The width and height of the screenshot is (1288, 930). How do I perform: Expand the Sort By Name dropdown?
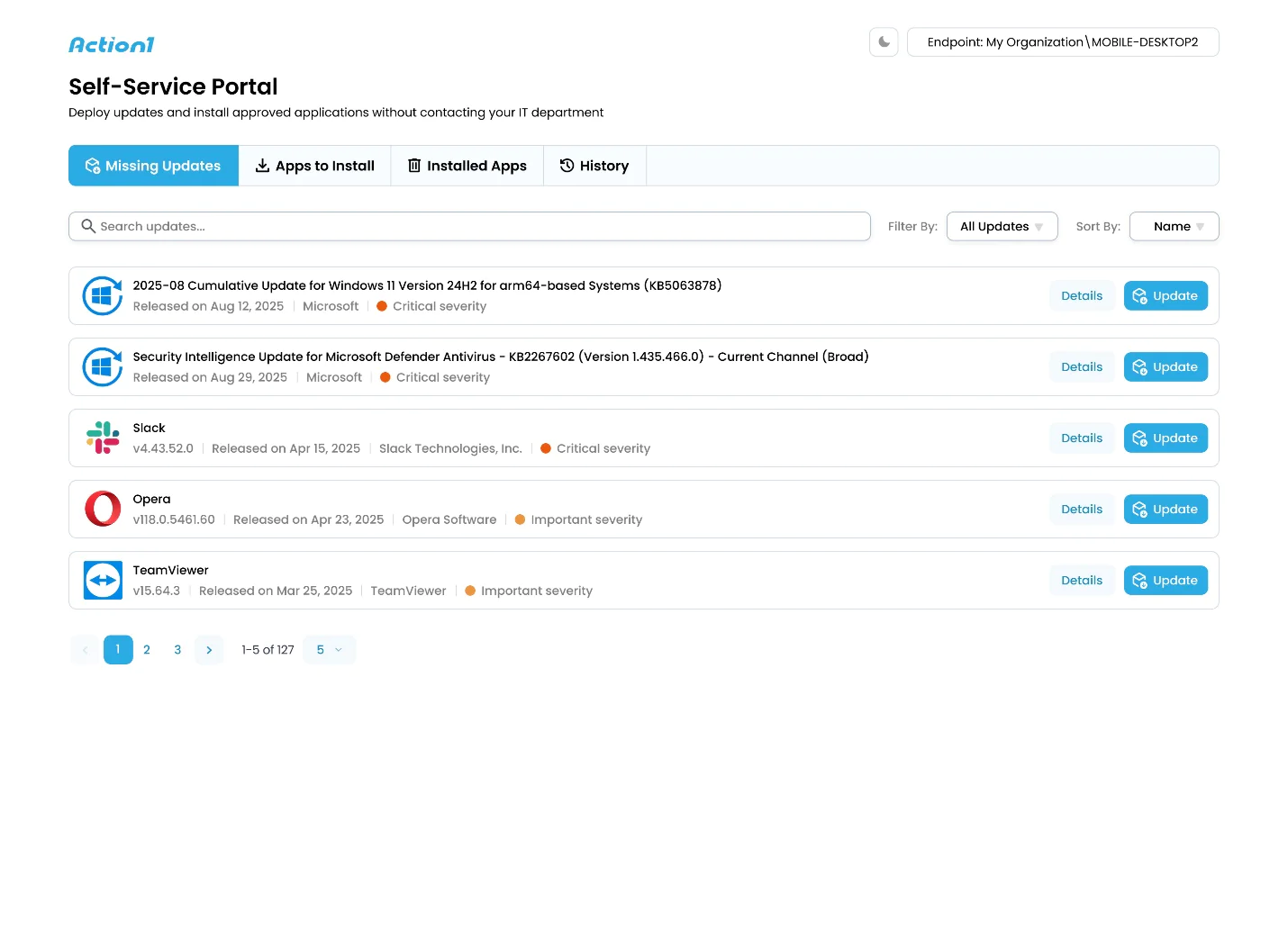1174,227
